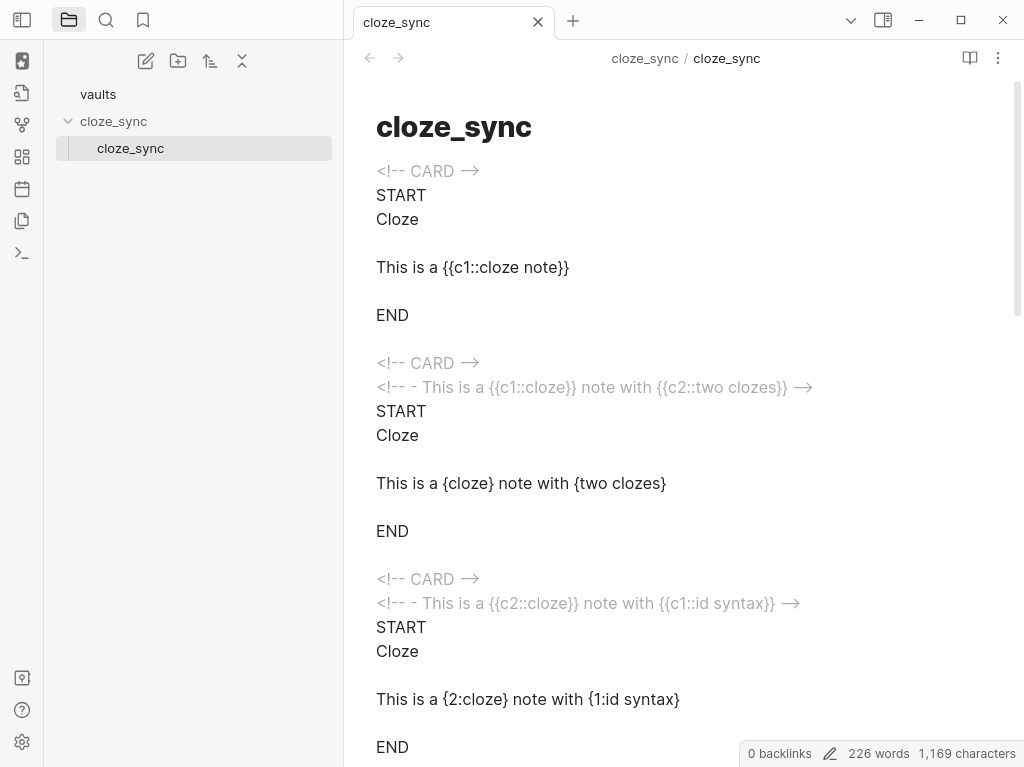Image resolution: width=1024 pixels, height=767 pixels.
Task: Open today's daily note
Action: click(22, 189)
